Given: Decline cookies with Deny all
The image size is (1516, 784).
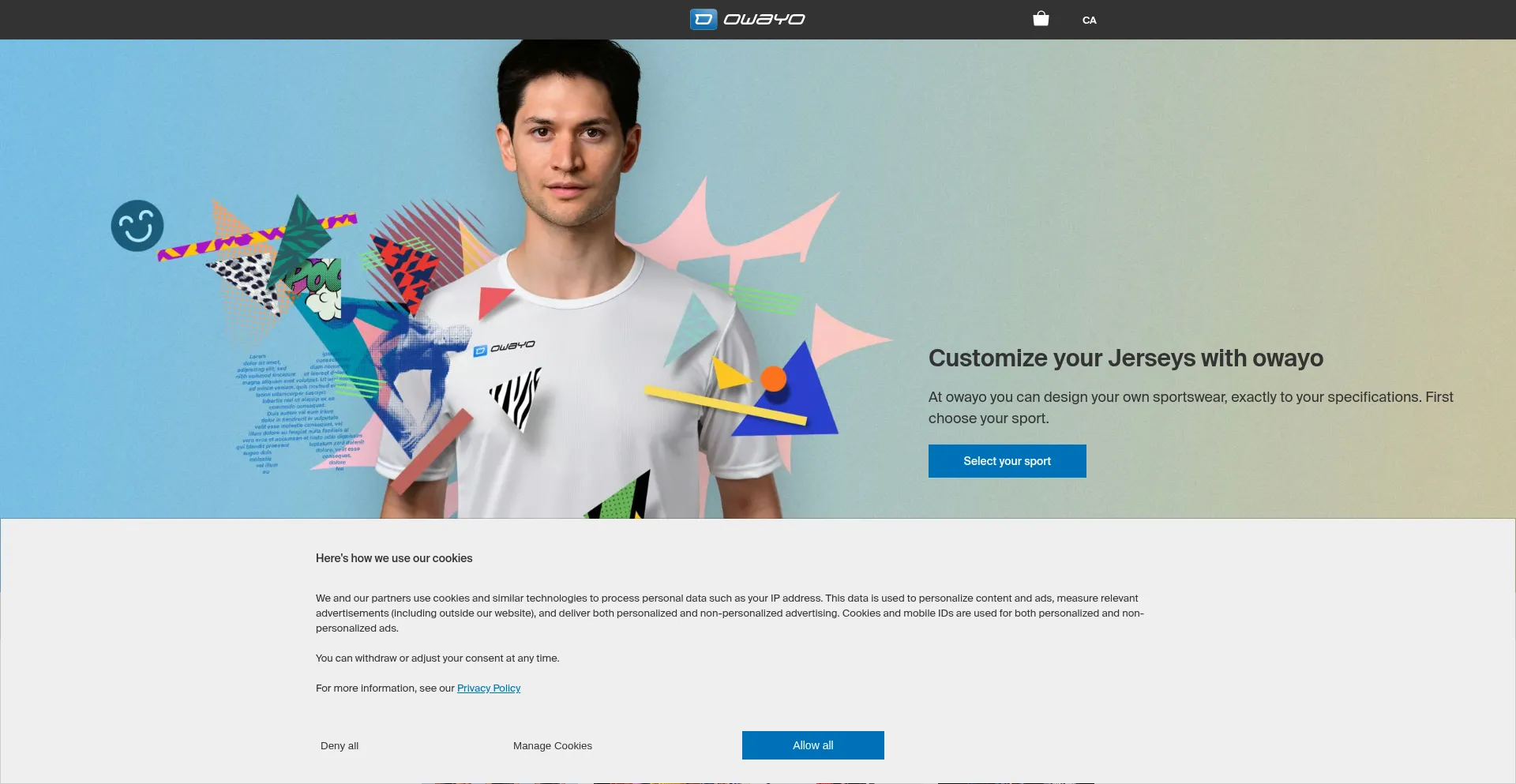Looking at the screenshot, I should tap(340, 745).
